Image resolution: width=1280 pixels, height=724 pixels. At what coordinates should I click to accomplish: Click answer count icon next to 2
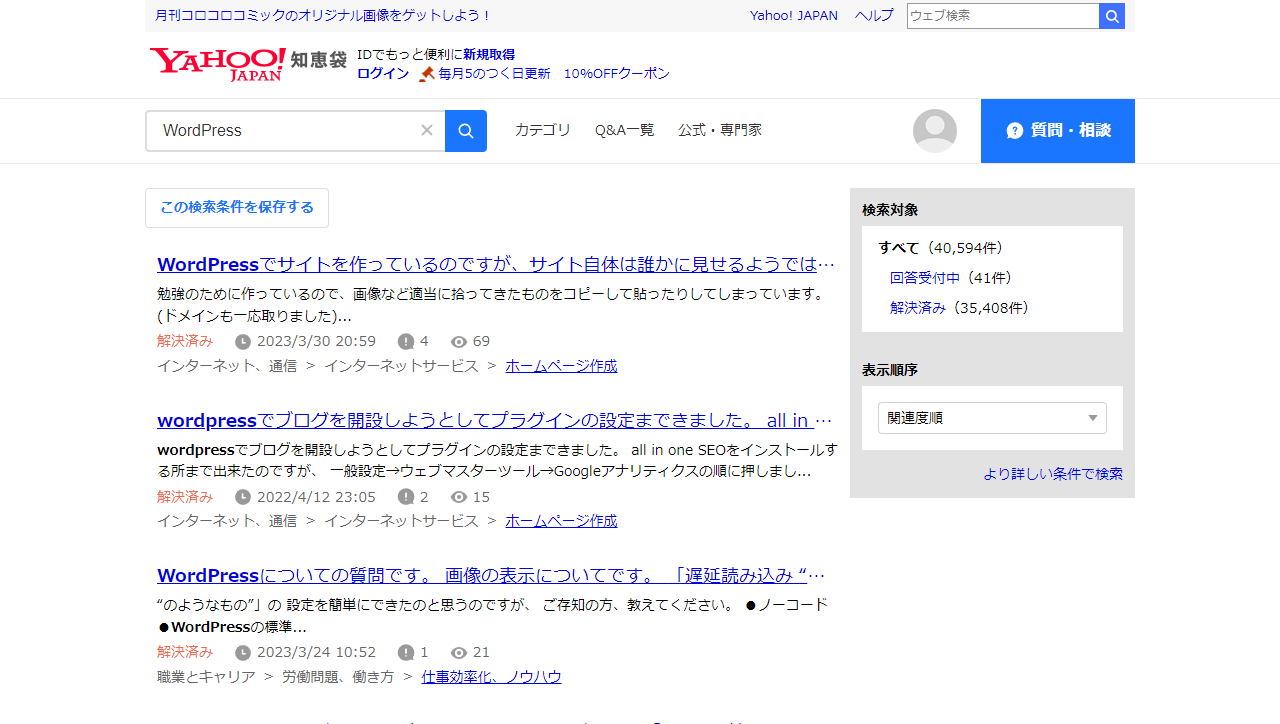(406, 497)
